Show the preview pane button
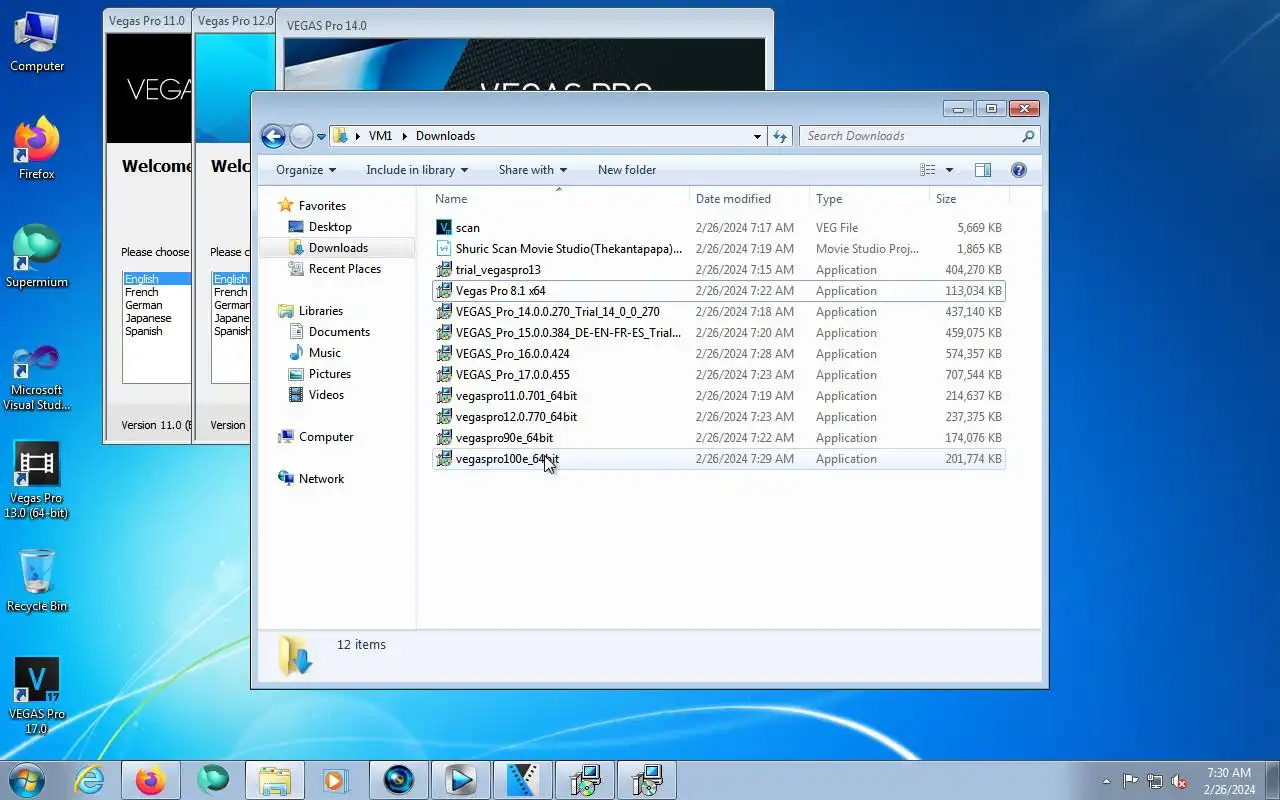 (x=983, y=170)
